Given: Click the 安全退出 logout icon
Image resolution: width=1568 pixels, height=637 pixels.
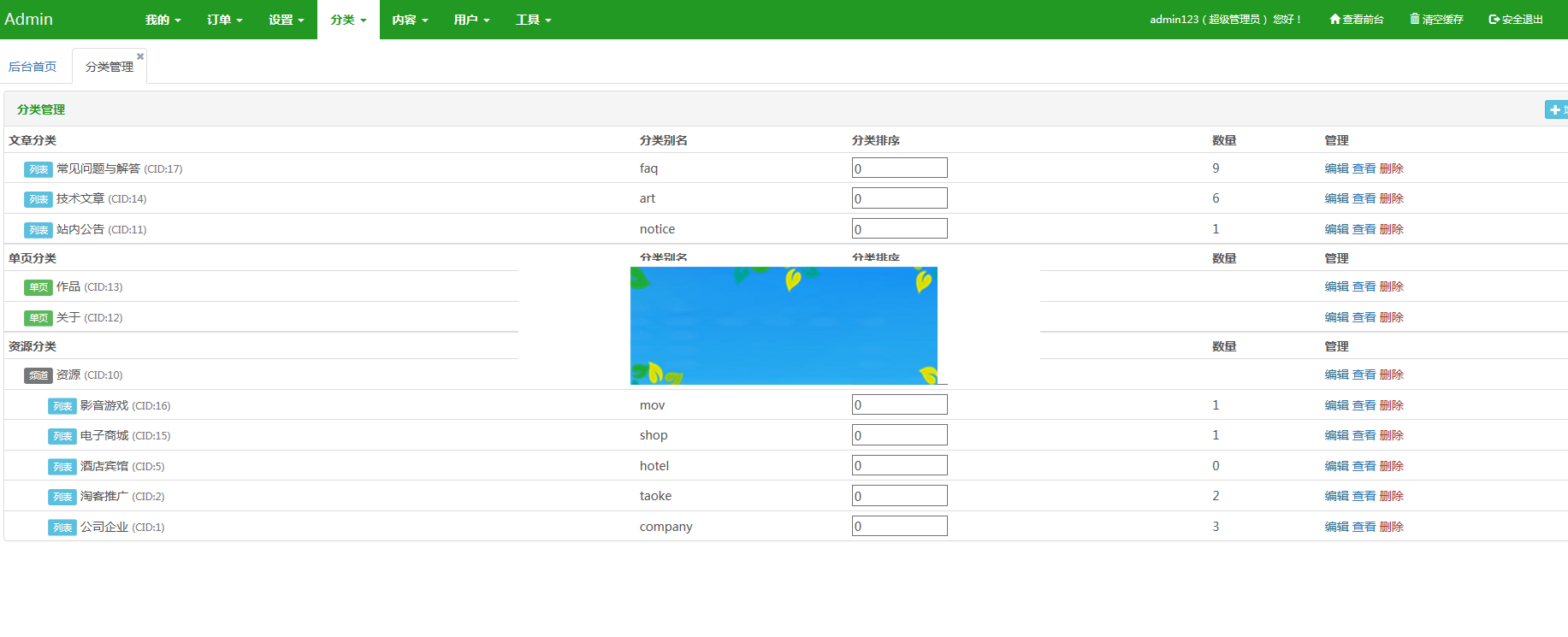Looking at the screenshot, I should (1494, 19).
